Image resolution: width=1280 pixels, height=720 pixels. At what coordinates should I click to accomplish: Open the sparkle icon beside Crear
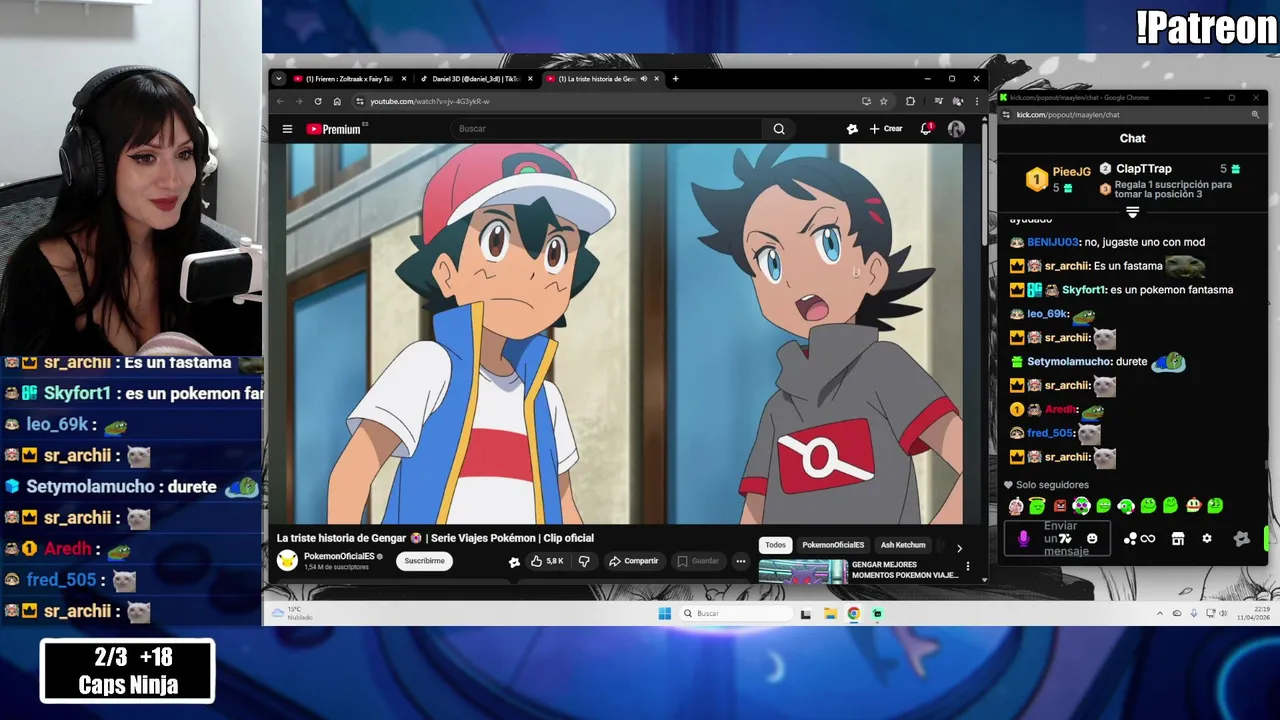coord(852,129)
